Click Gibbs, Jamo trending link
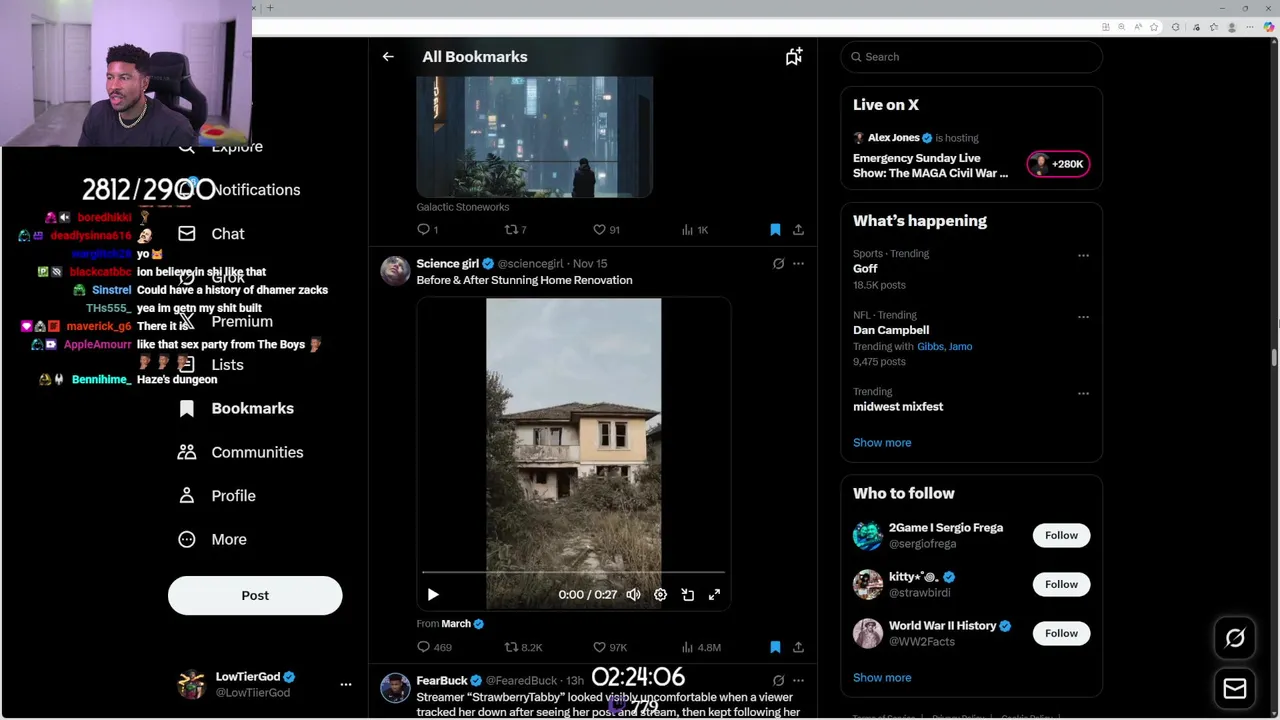This screenshot has width=1280, height=720. pos(944,346)
